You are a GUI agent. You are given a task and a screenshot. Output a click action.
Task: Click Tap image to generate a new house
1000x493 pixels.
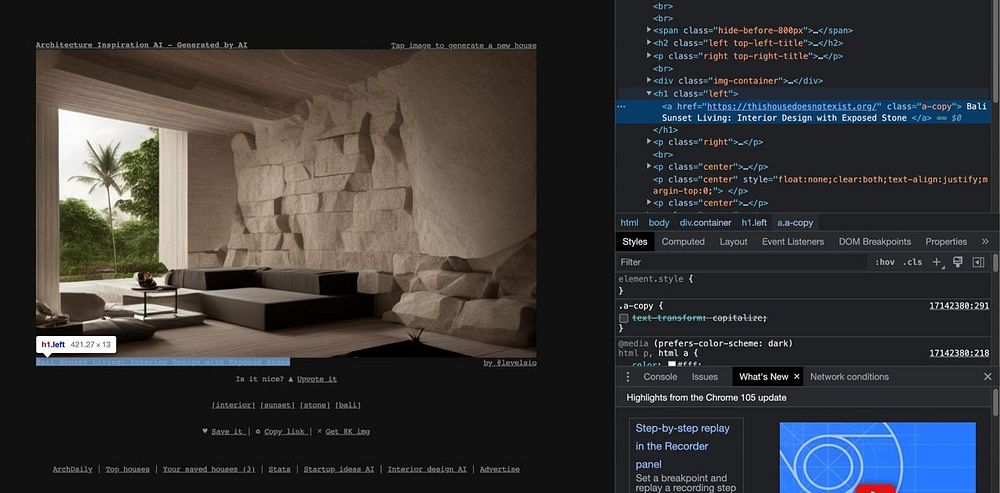click(464, 45)
